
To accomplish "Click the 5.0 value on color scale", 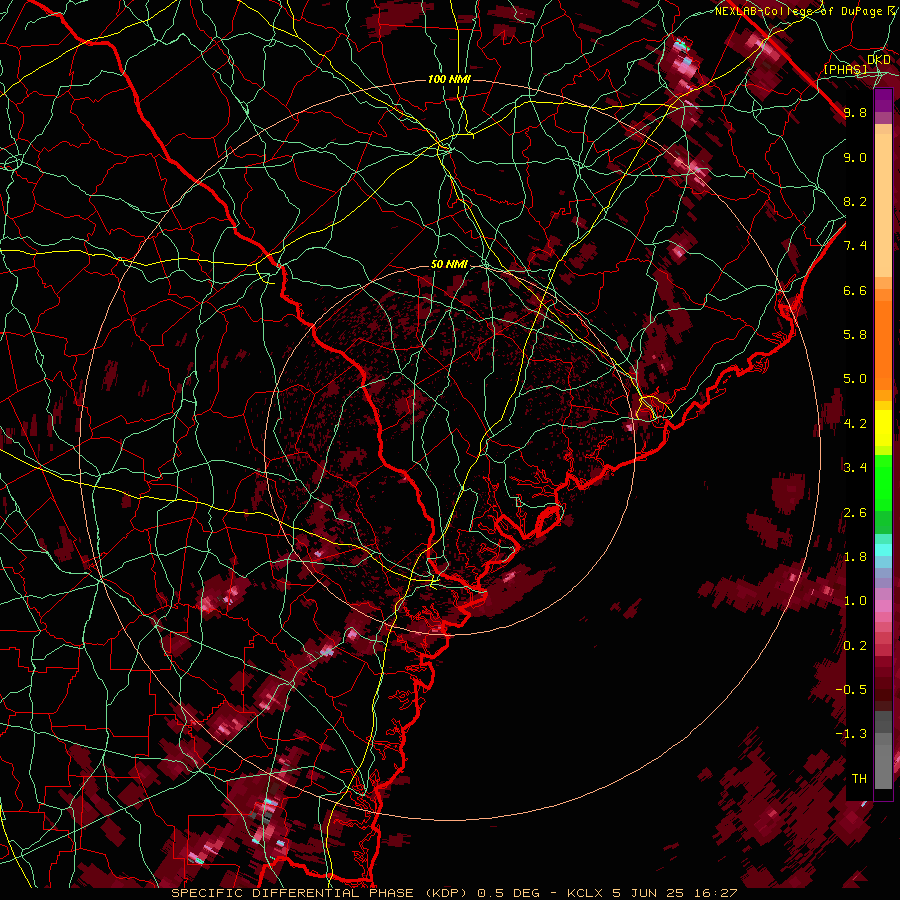I will 855,379.
